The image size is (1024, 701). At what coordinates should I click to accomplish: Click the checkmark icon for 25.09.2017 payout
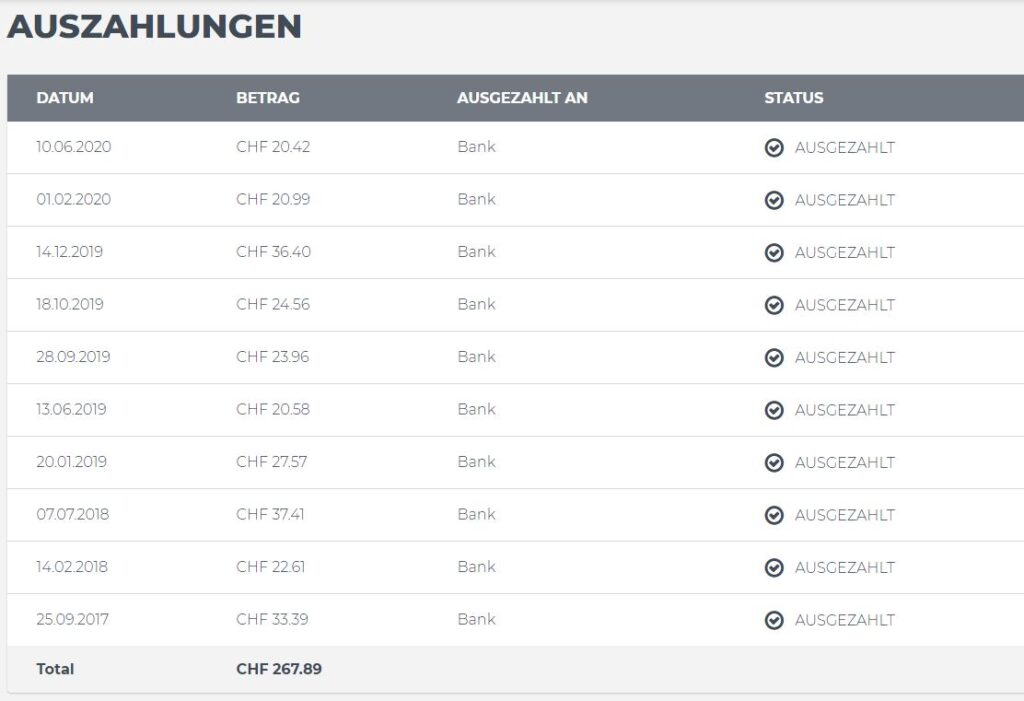coord(774,620)
